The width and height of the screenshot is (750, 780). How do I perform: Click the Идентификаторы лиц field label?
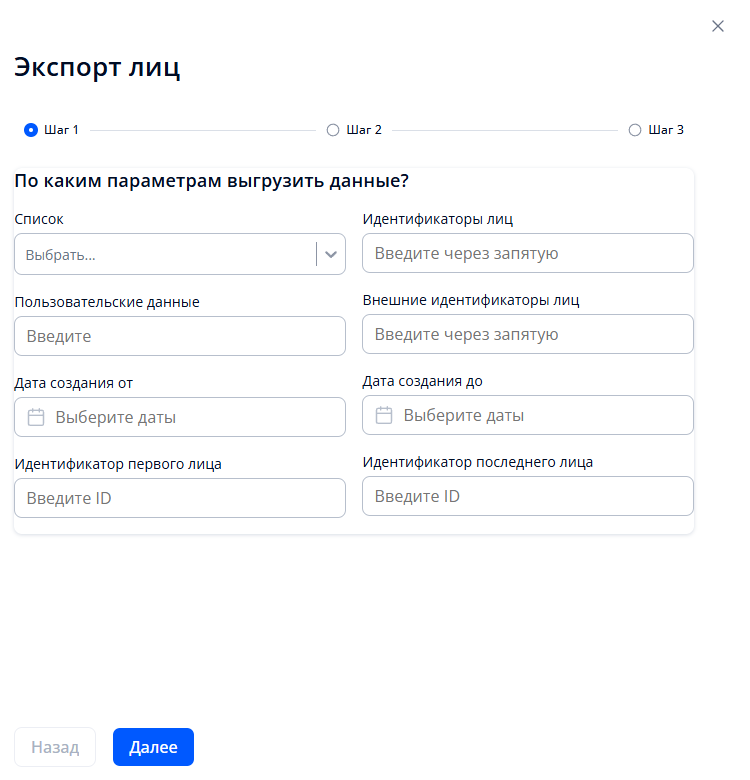[x=438, y=219]
